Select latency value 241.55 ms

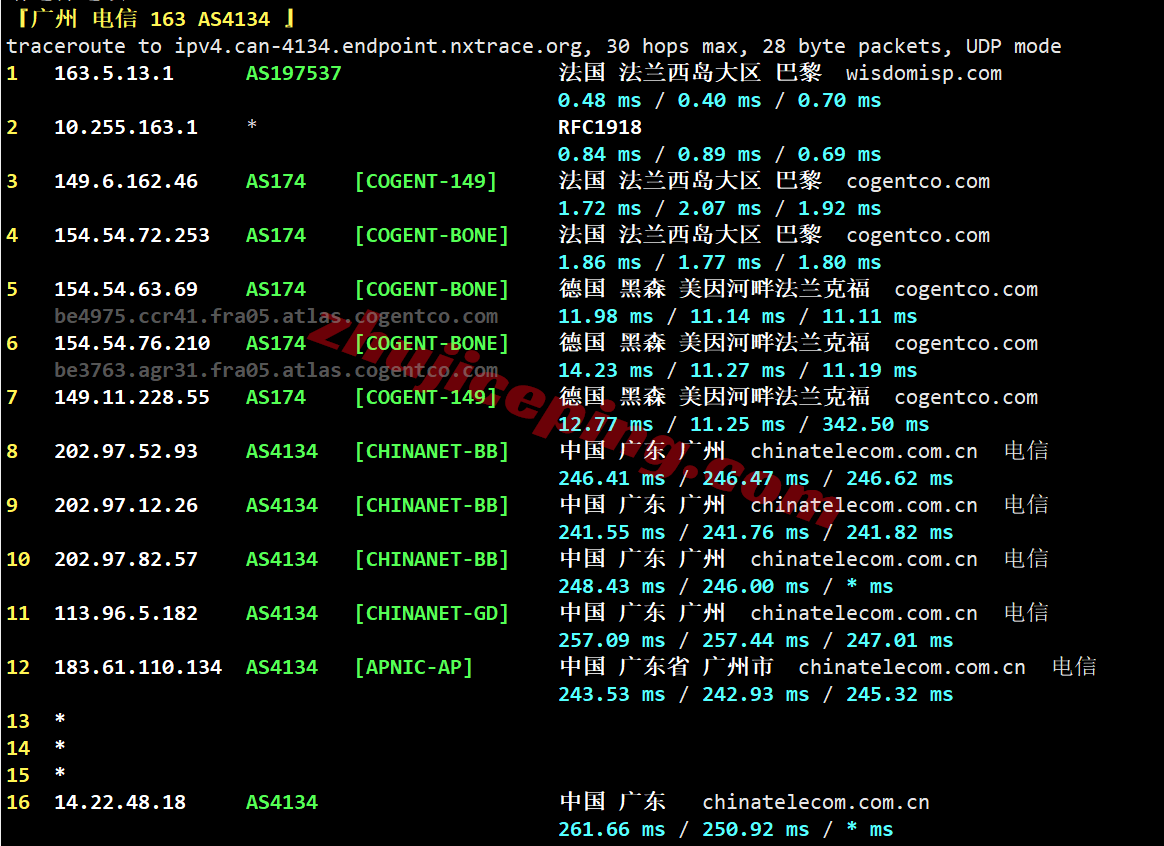[x=612, y=533]
